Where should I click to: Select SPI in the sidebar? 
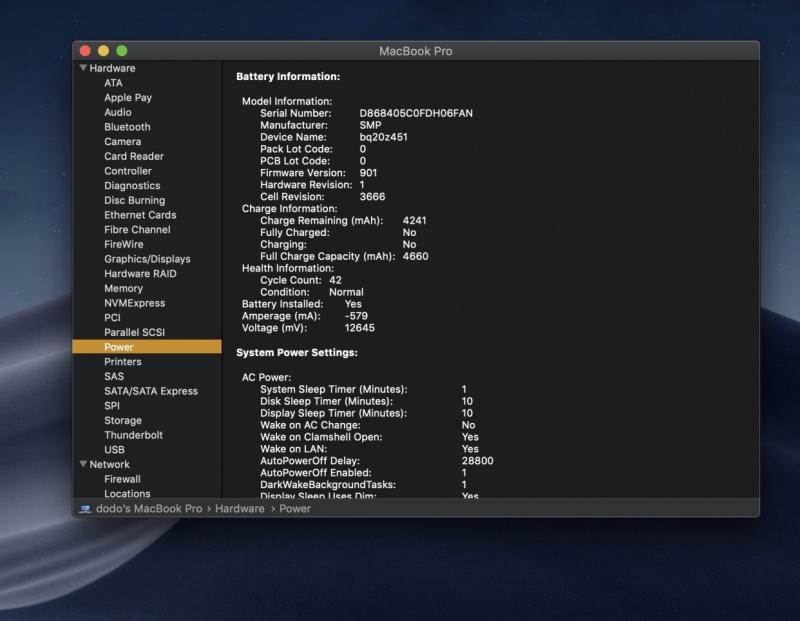pos(112,406)
